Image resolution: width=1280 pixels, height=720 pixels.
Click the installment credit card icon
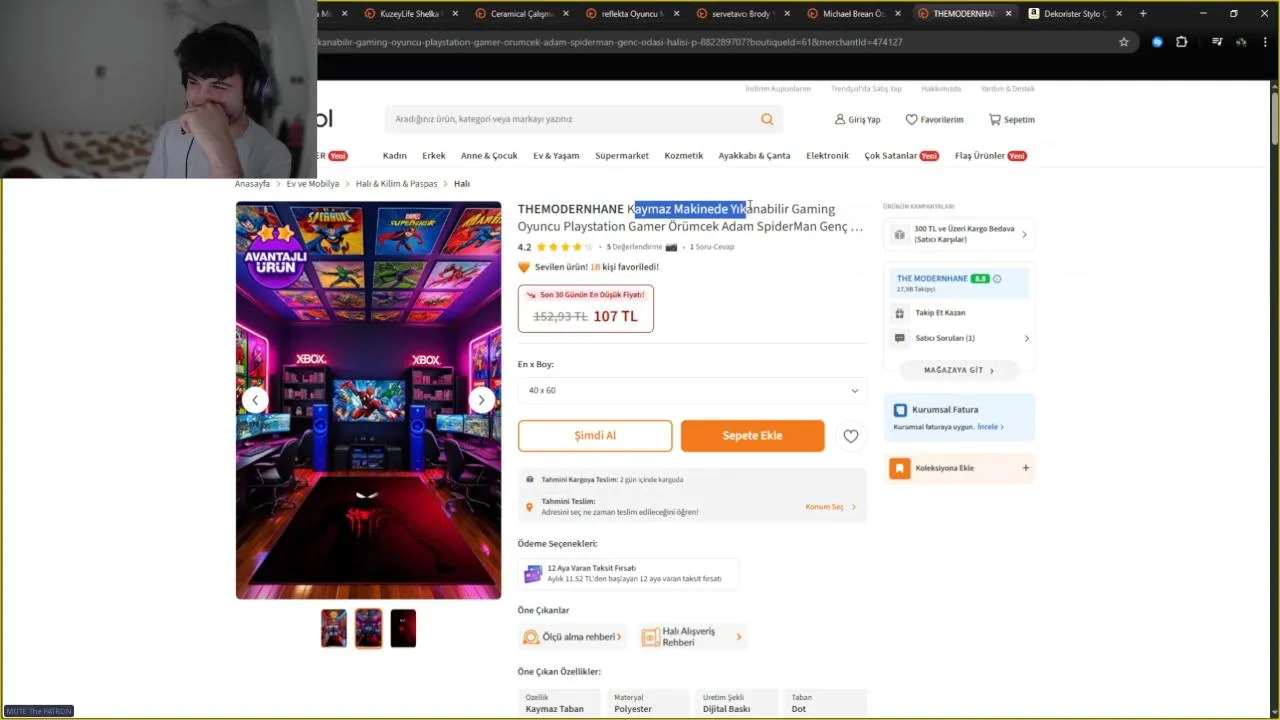point(533,573)
